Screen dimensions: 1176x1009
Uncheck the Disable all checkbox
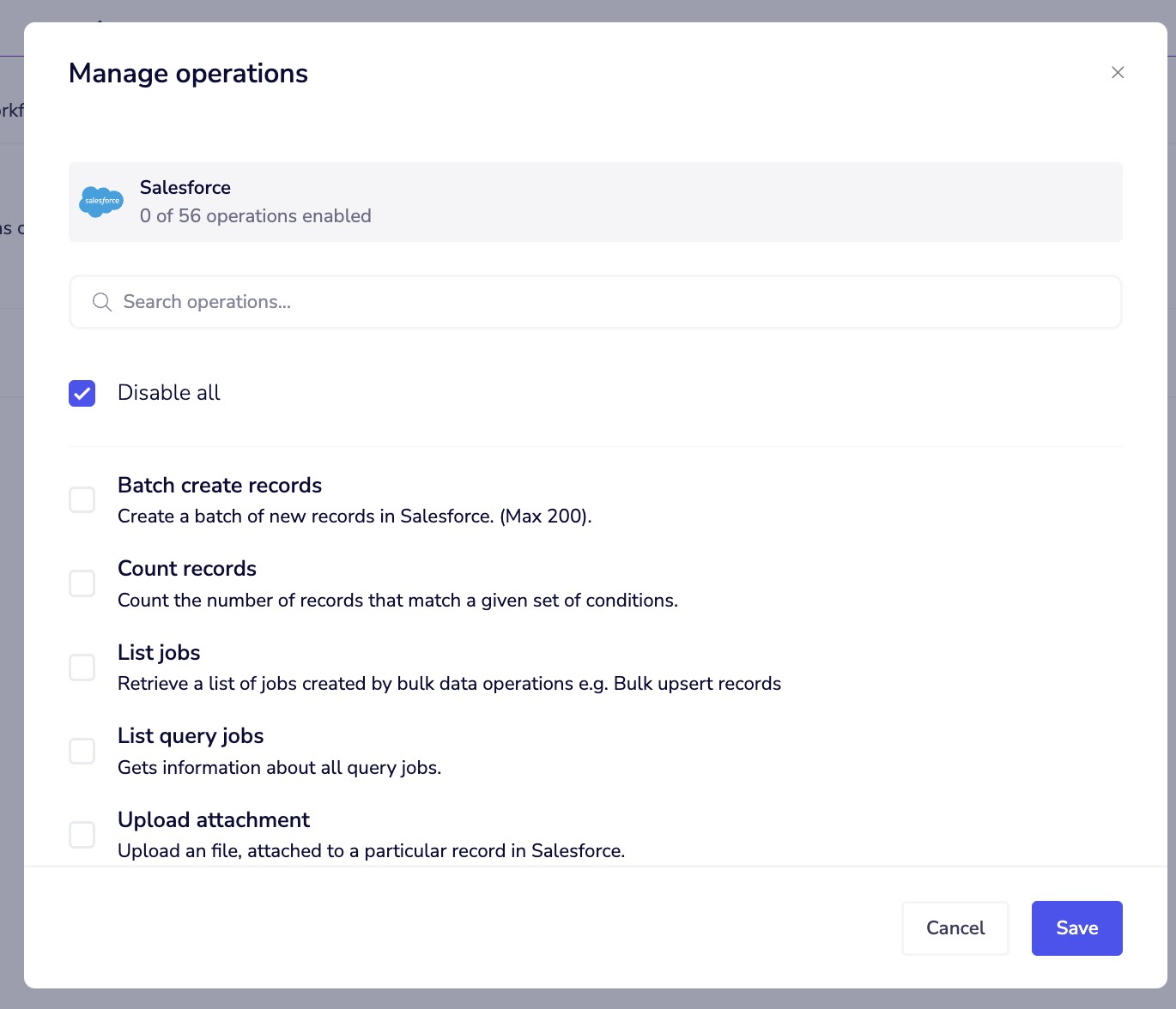pyautogui.click(x=82, y=393)
